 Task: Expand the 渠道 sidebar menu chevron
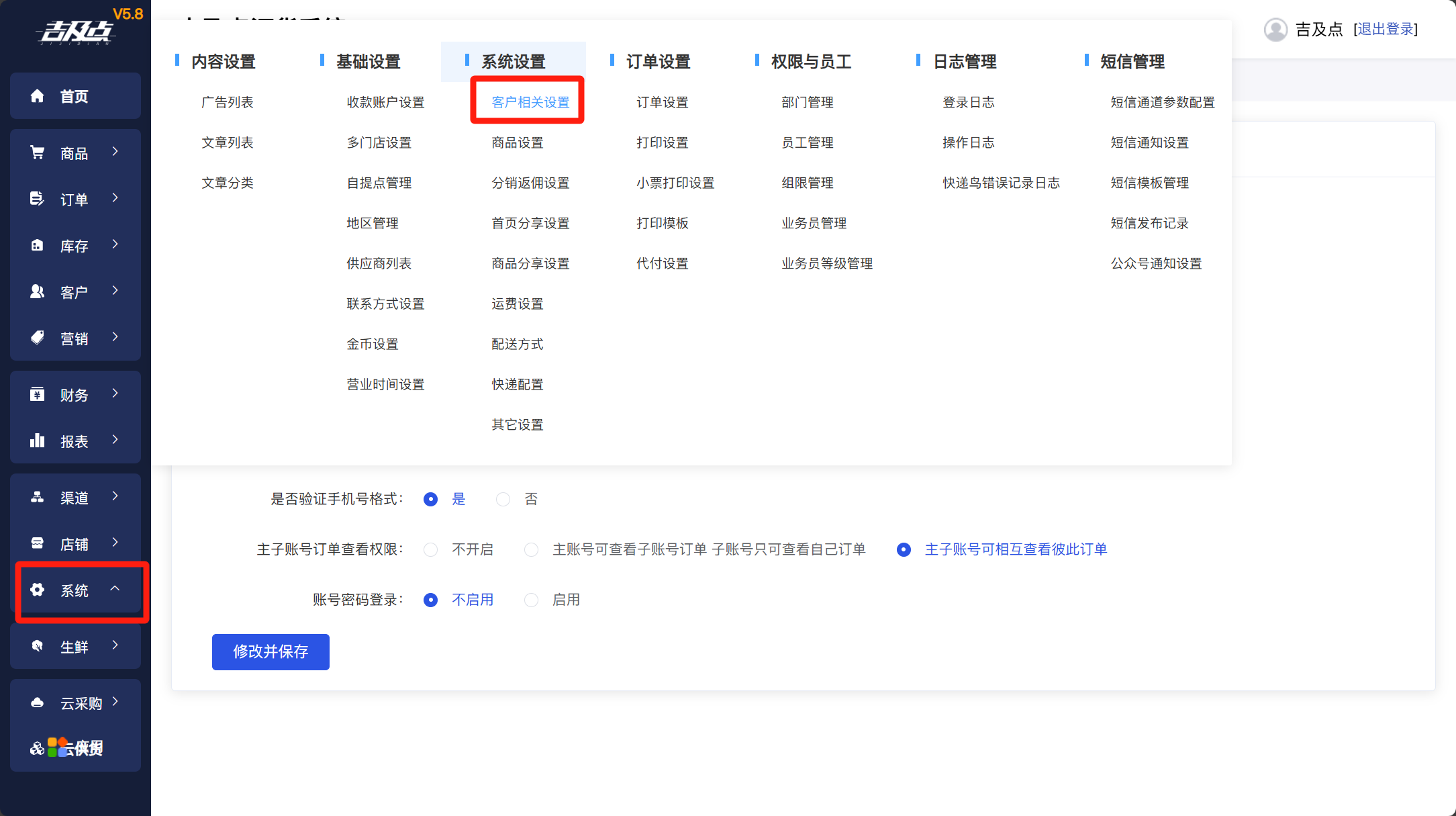pos(115,496)
